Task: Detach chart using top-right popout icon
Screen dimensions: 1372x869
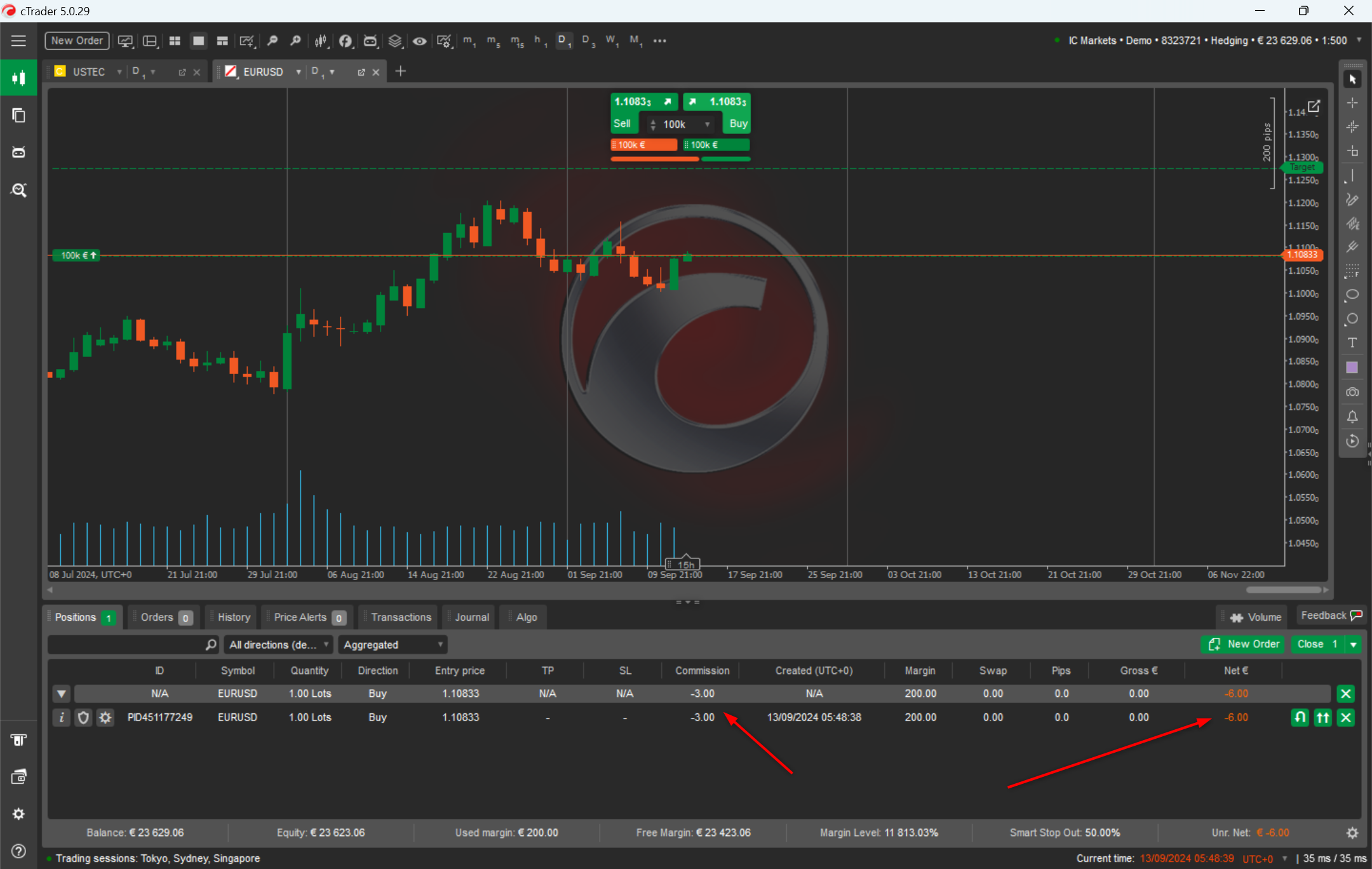Action: pyautogui.click(x=1314, y=105)
